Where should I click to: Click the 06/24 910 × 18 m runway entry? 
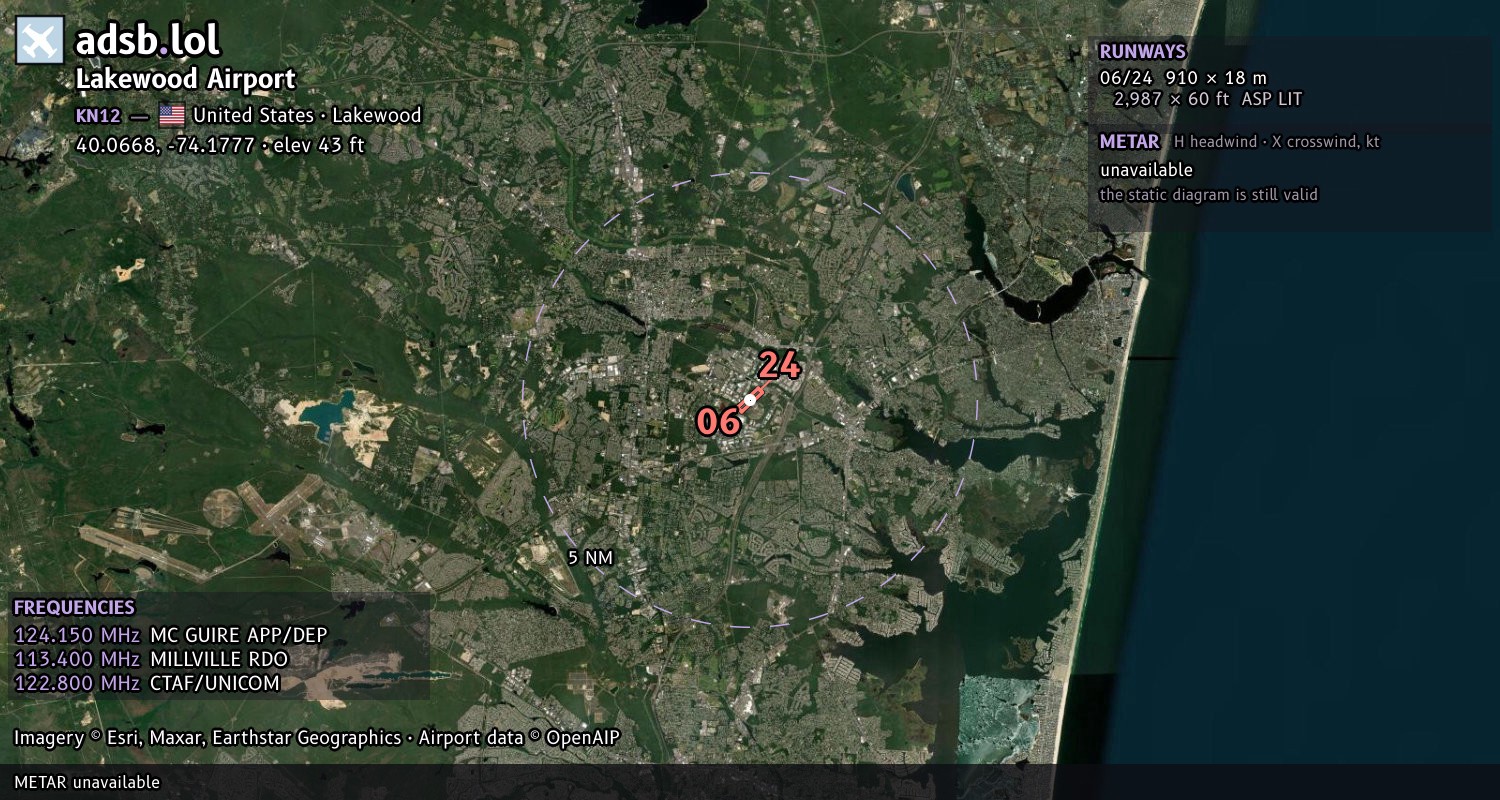click(x=1183, y=77)
